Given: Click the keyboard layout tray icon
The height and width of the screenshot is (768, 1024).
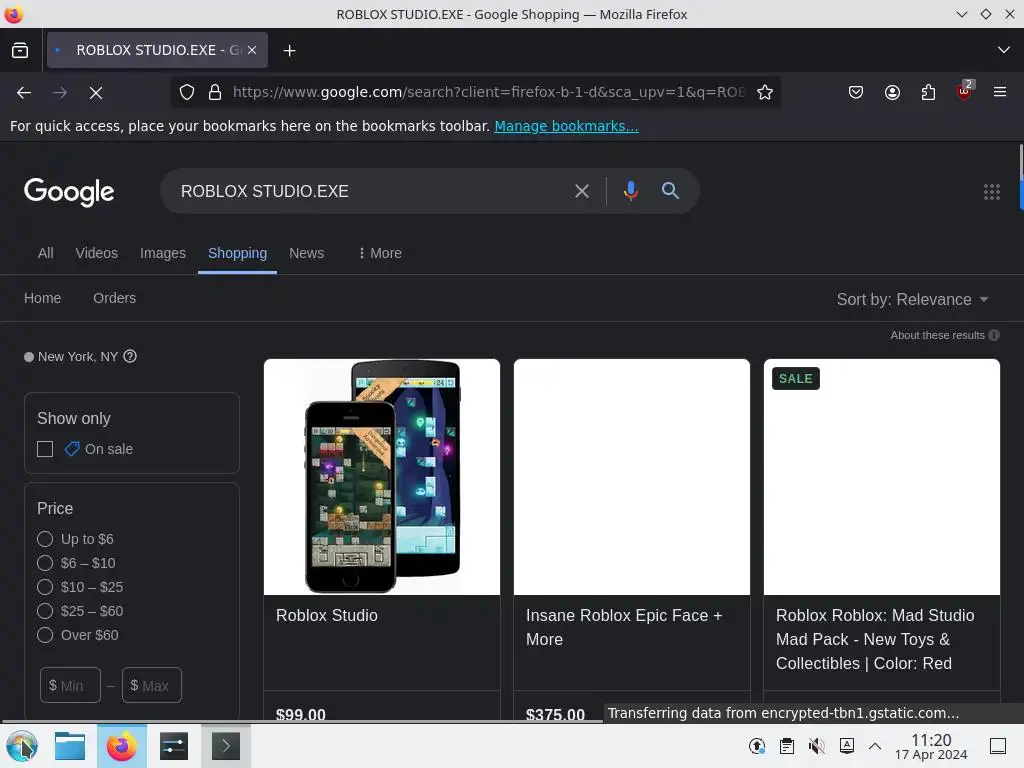Looking at the screenshot, I should [846, 746].
